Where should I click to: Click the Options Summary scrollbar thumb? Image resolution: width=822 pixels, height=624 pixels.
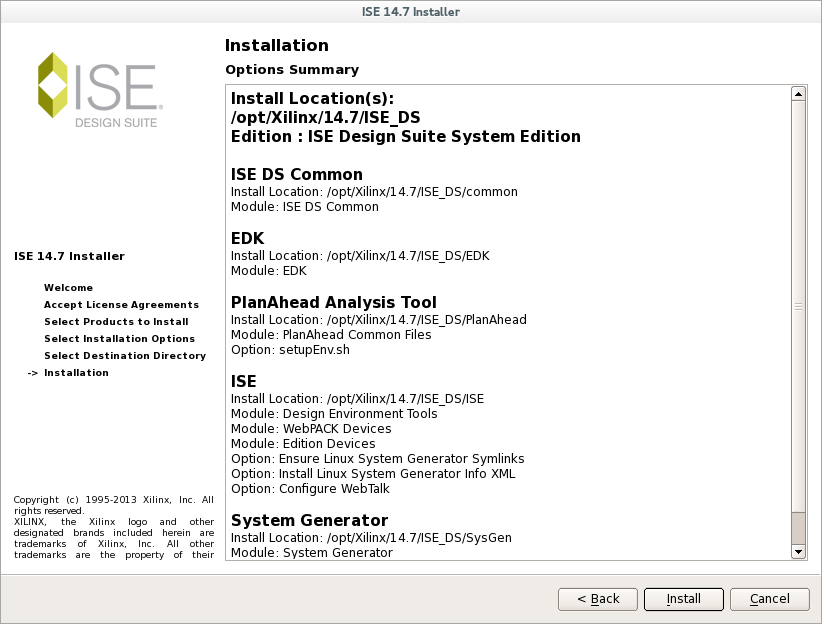pos(798,306)
